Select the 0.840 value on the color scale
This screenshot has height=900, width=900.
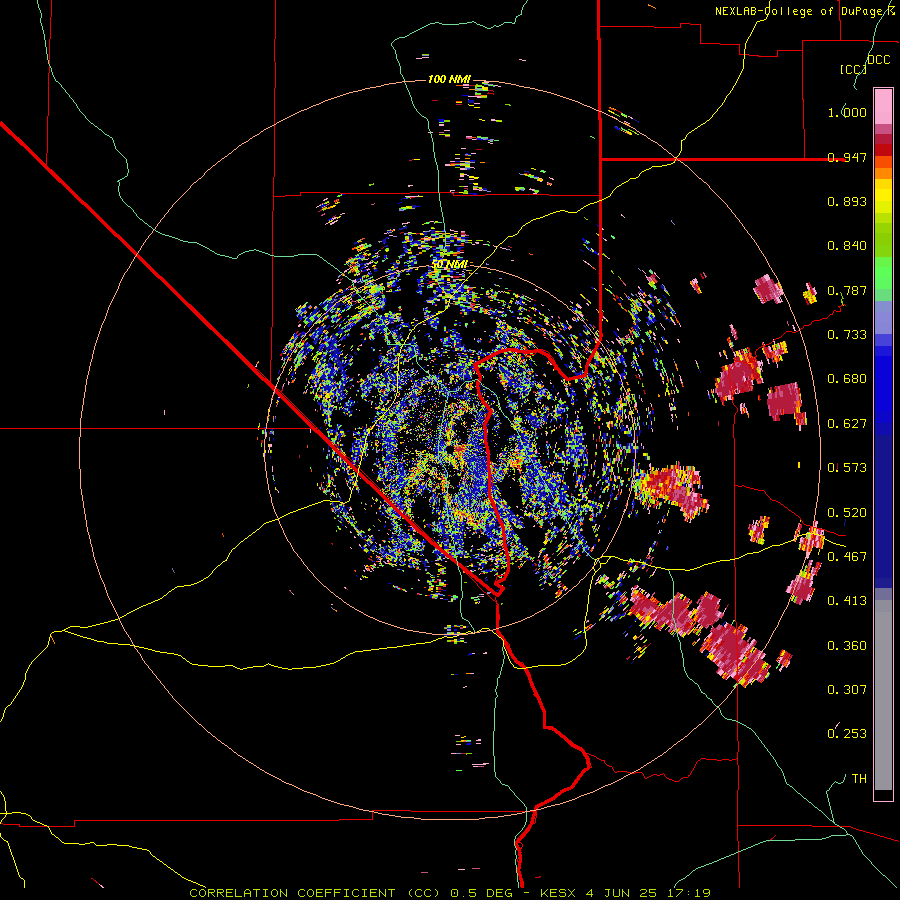point(847,246)
